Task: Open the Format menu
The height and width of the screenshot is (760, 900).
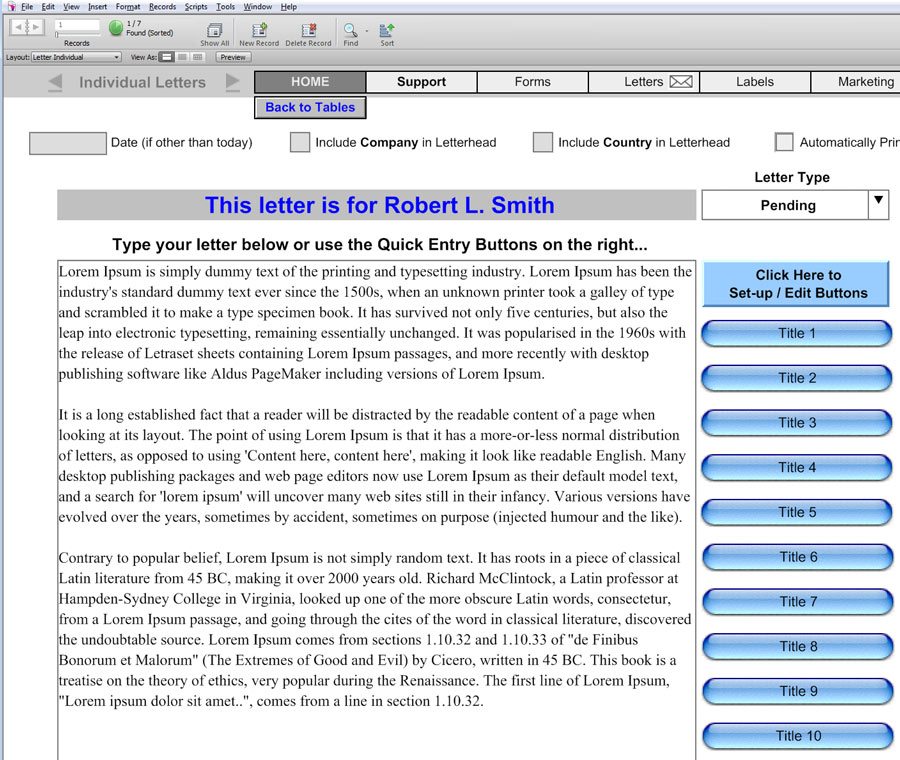Action: click(x=127, y=7)
